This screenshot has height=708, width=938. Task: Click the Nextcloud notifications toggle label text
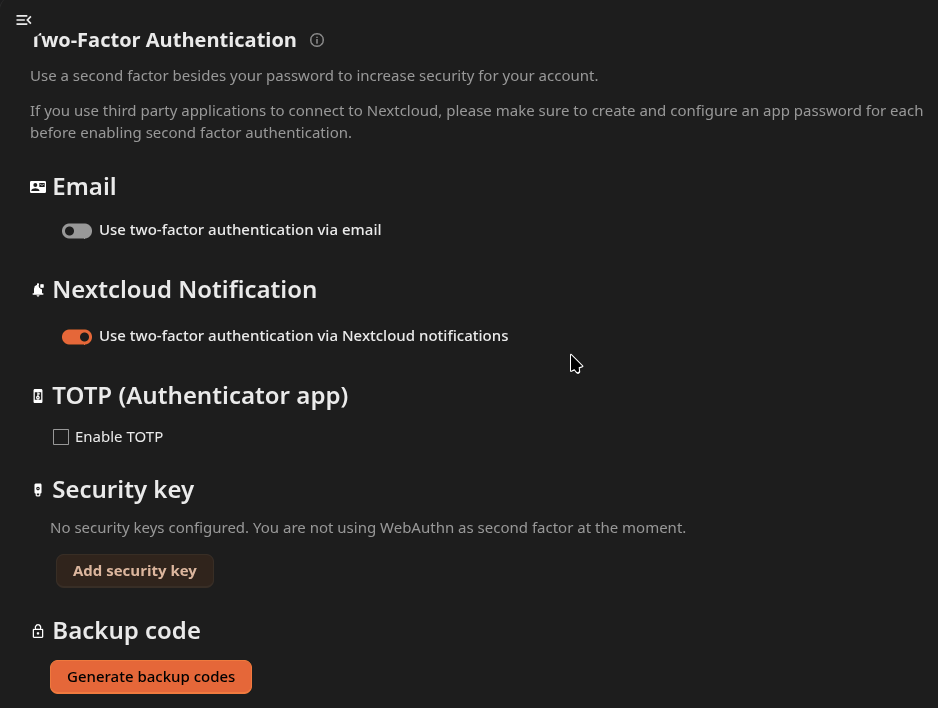pos(303,336)
